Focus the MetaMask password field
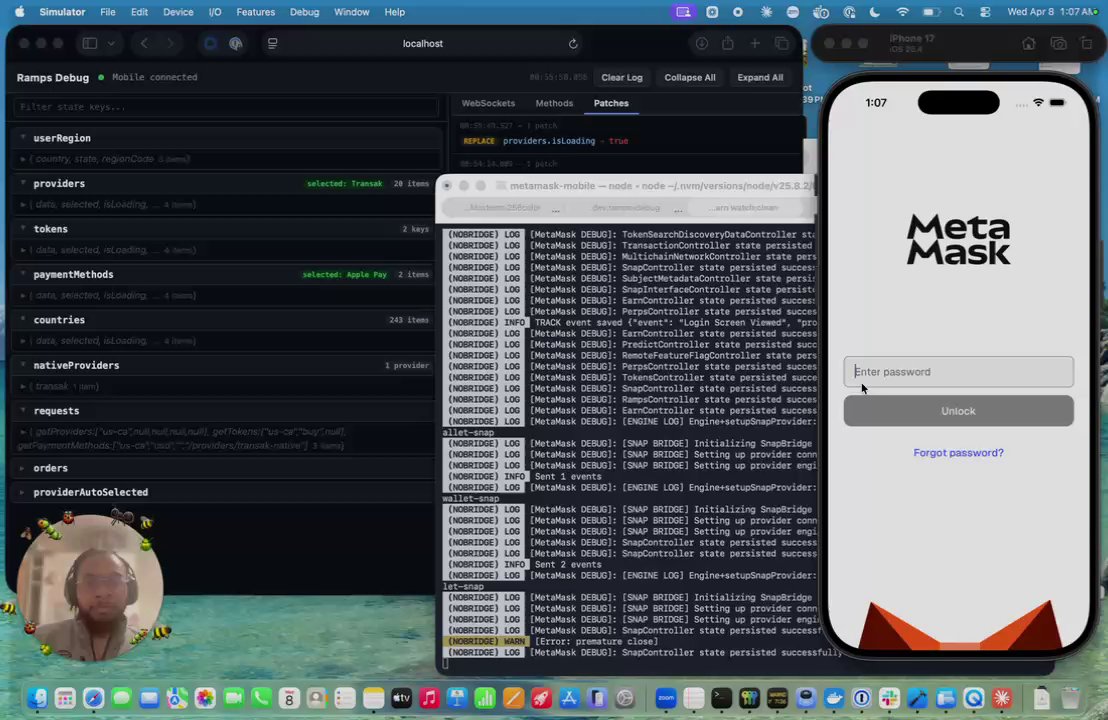1108x720 pixels. (x=958, y=372)
